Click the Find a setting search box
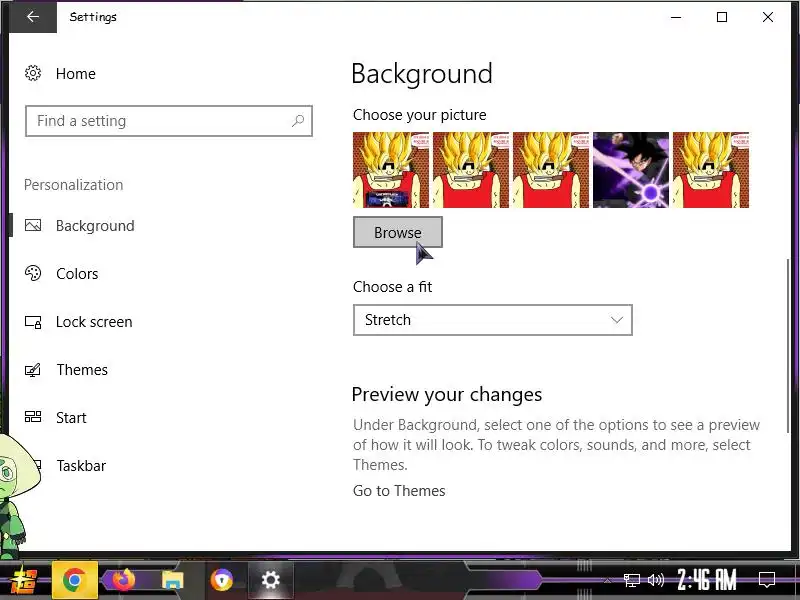 click(169, 121)
